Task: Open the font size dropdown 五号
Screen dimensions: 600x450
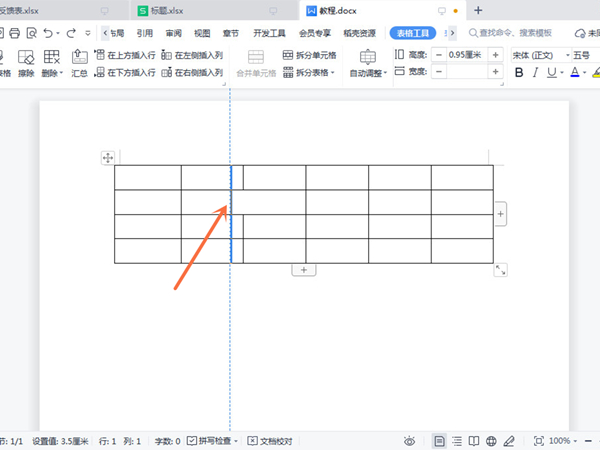Action: point(586,55)
